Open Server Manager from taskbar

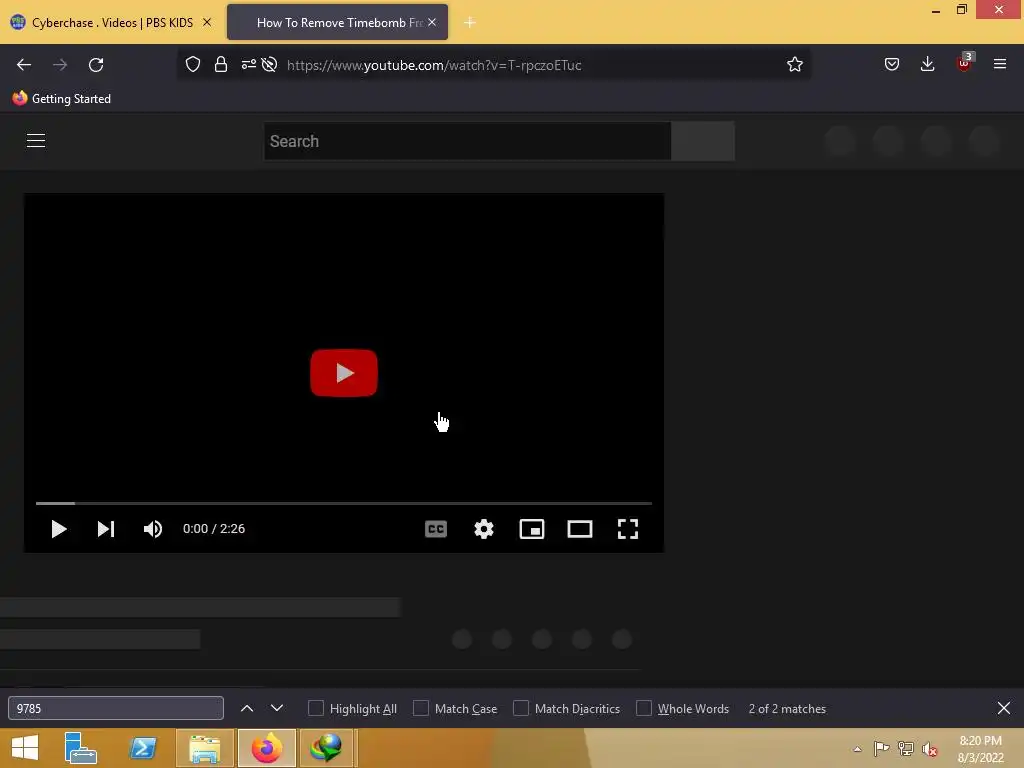click(x=80, y=748)
